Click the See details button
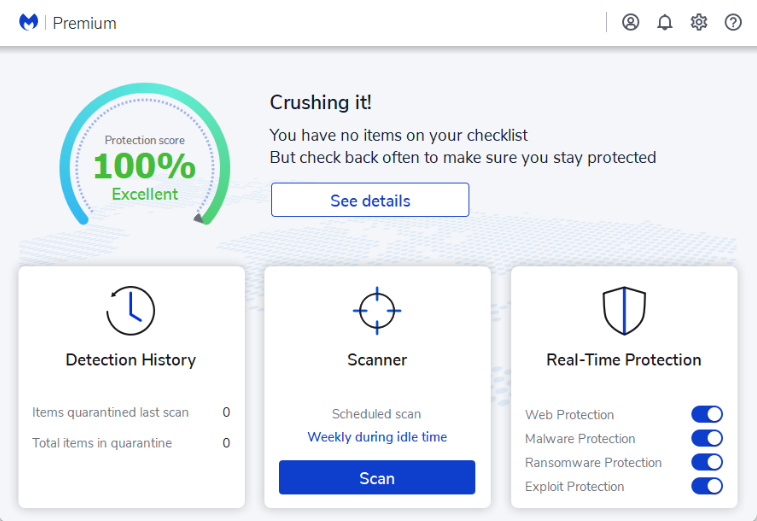Screen dimensions: 757x521 370,200
